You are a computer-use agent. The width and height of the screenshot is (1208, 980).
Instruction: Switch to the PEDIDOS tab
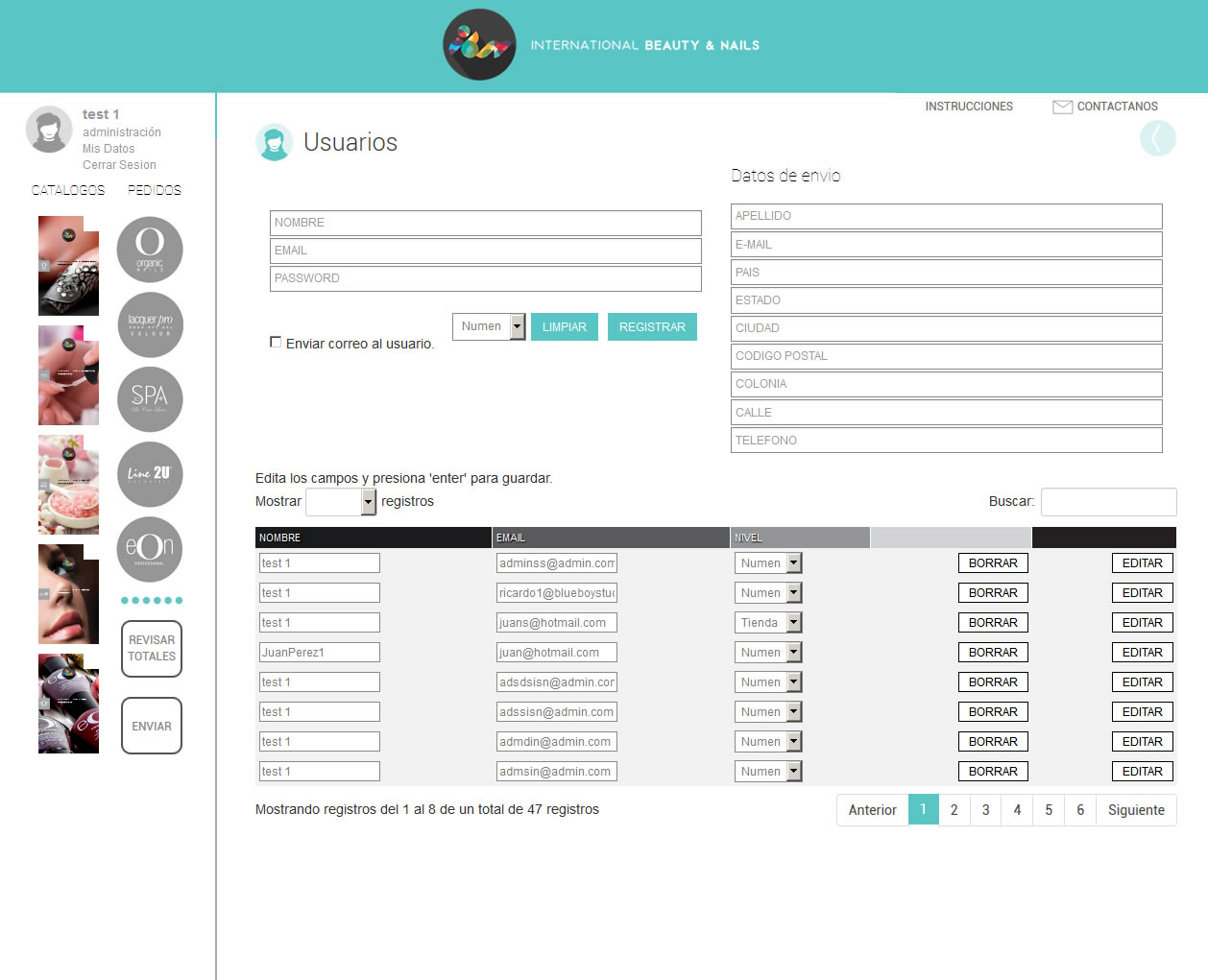155,190
